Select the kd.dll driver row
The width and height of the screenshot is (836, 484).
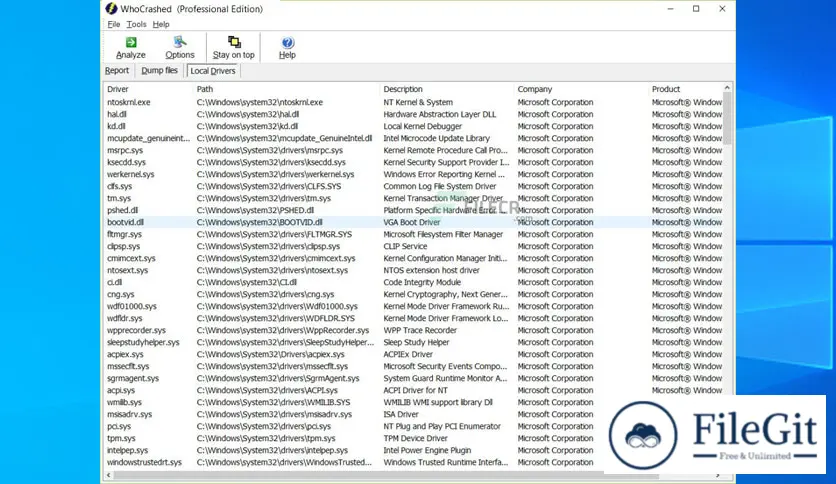point(413,126)
